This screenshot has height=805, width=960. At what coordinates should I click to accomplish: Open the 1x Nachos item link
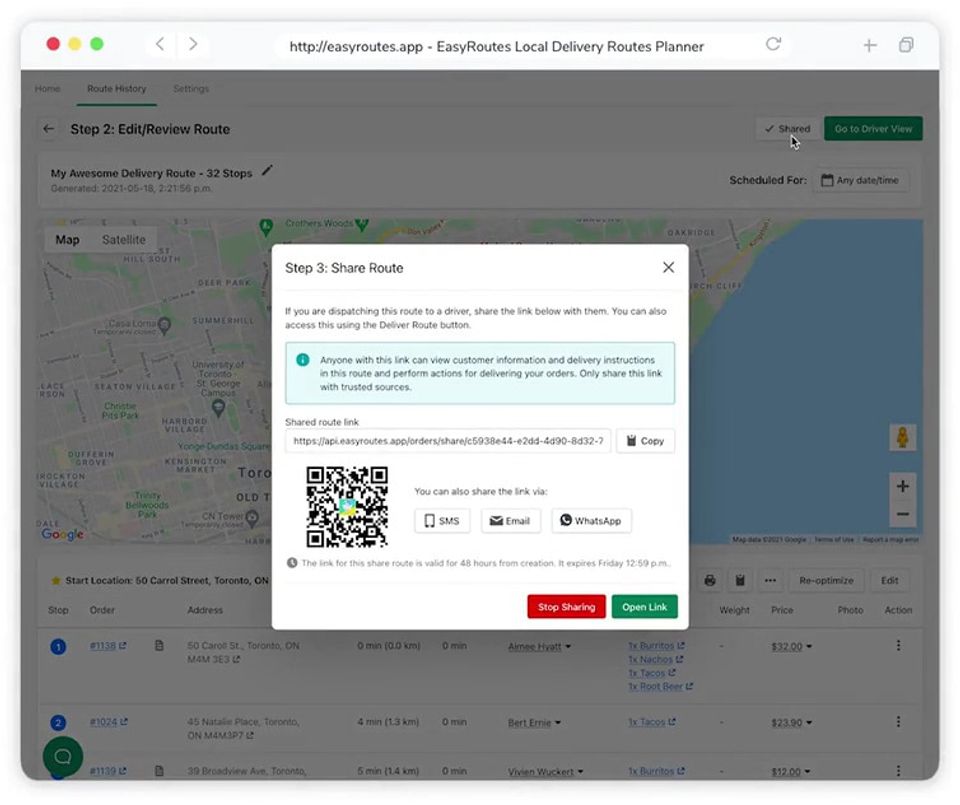click(x=655, y=659)
